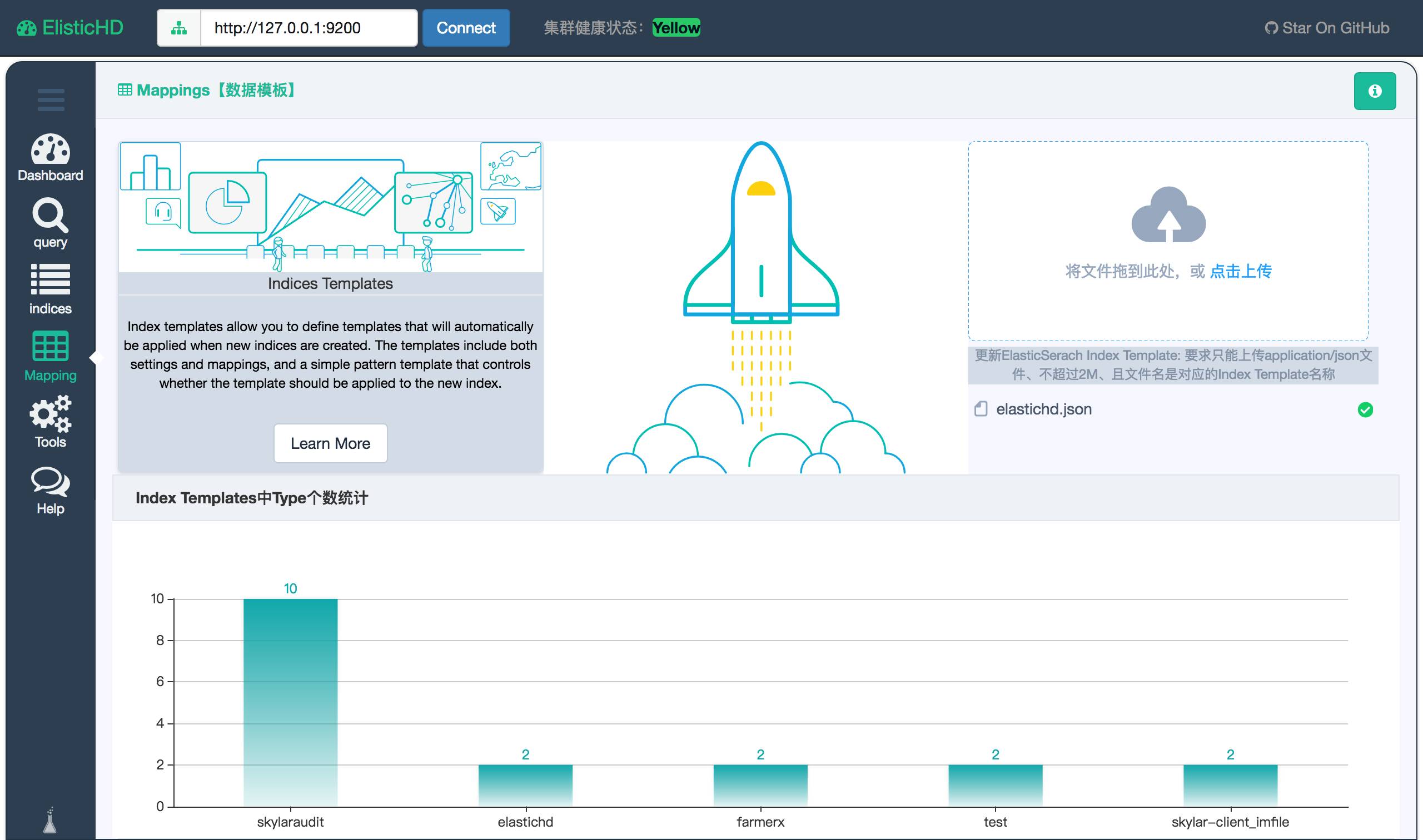Click the elastichd bar in chart
1423x840 pixels.
pyautogui.click(x=525, y=786)
